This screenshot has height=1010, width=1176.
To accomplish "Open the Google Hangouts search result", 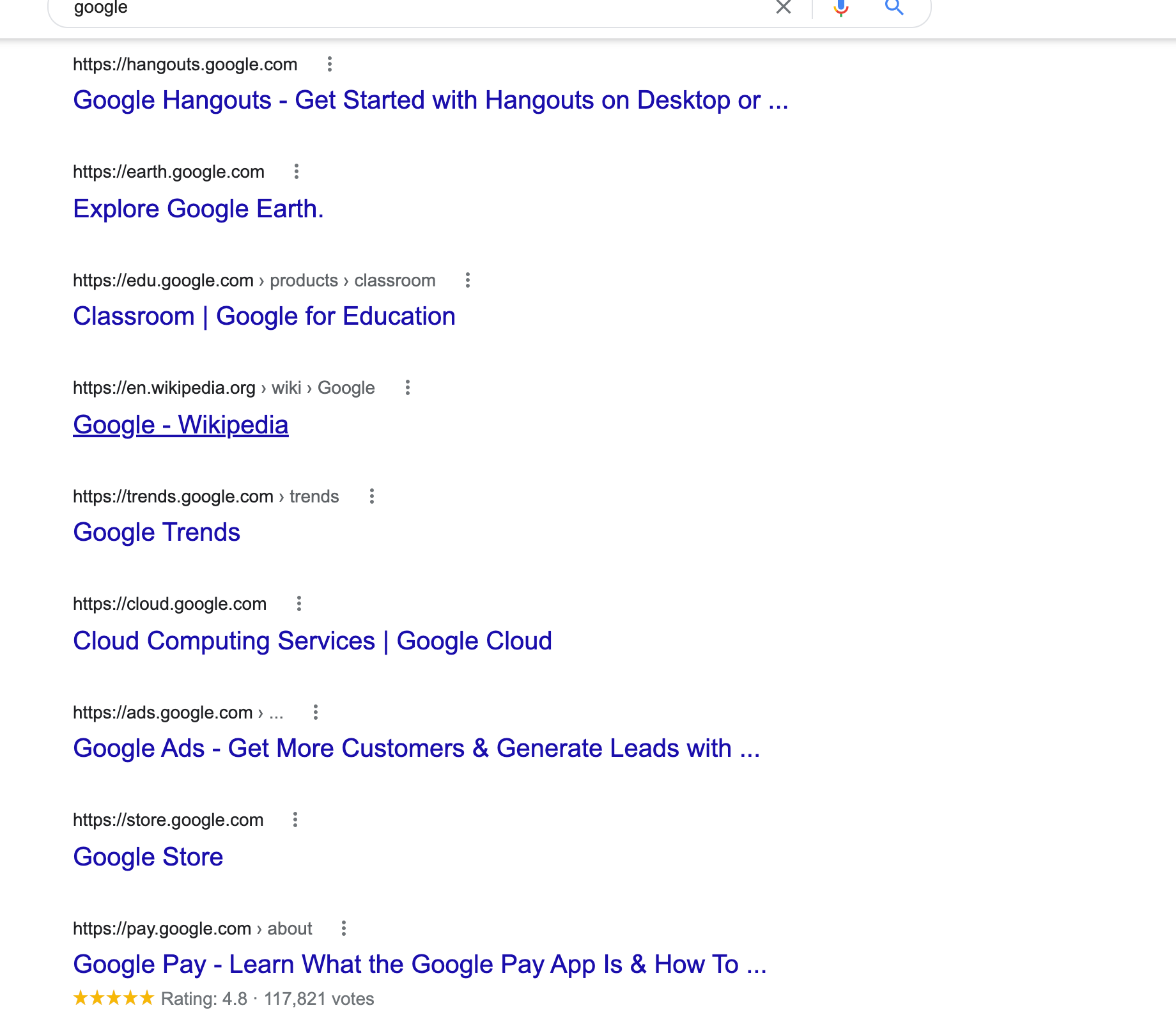I will 430,100.
